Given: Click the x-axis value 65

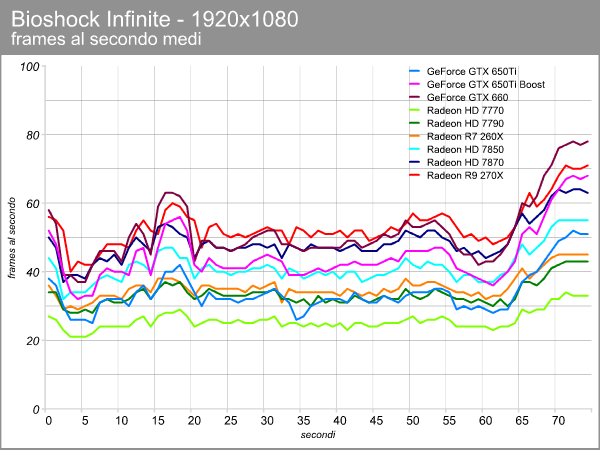Looking at the screenshot, I should point(522,421).
